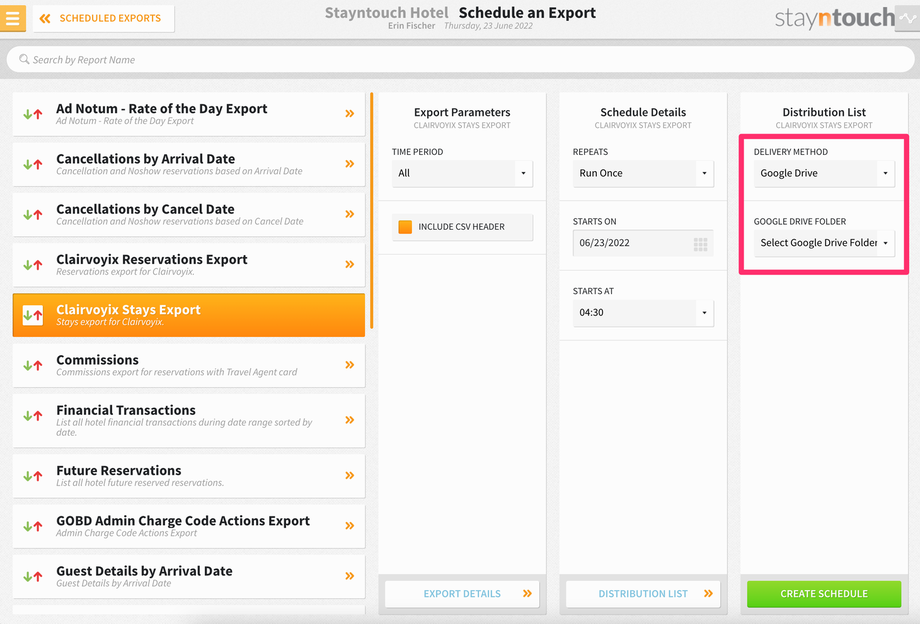Open the Starts At time dropdown

click(643, 313)
